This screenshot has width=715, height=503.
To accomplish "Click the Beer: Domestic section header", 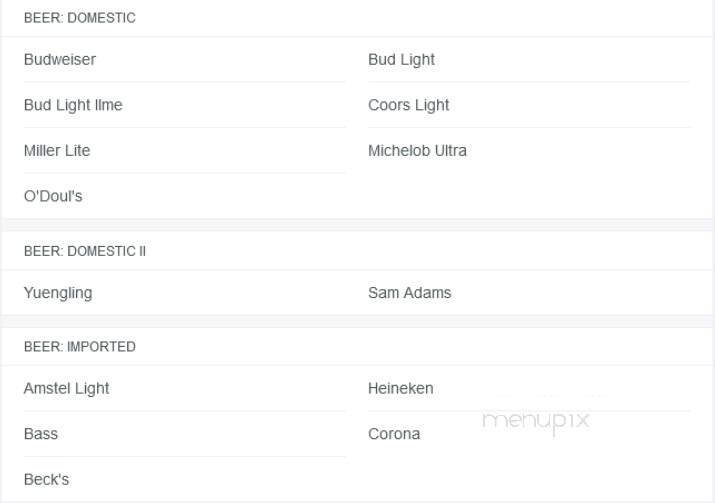I will tap(80, 18).
